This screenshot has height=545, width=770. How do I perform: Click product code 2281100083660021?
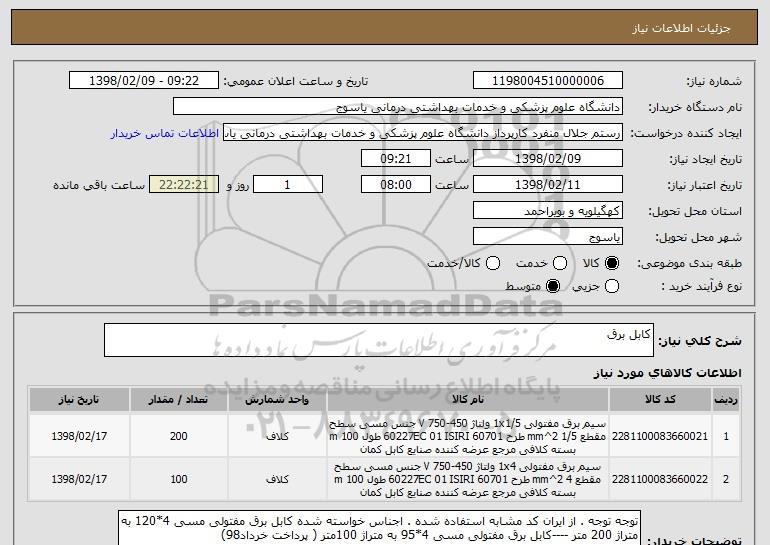pos(660,436)
